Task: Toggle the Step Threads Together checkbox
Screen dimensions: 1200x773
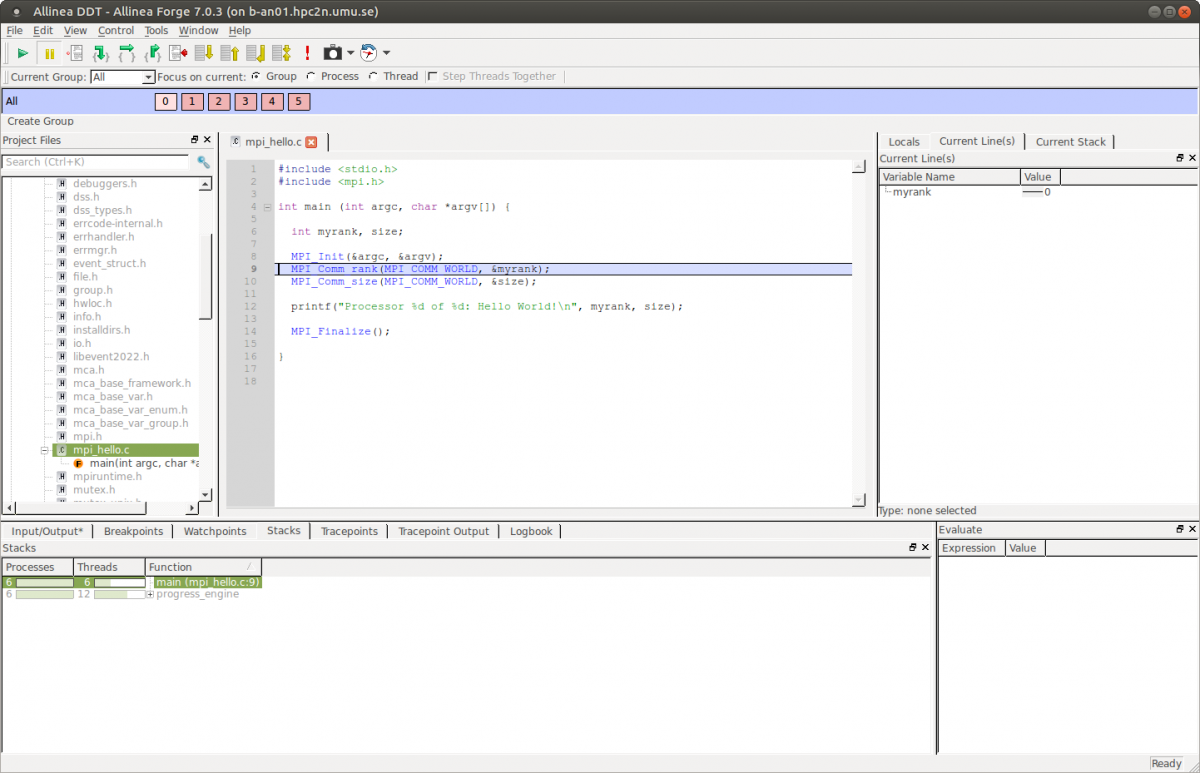Action: click(x=432, y=76)
